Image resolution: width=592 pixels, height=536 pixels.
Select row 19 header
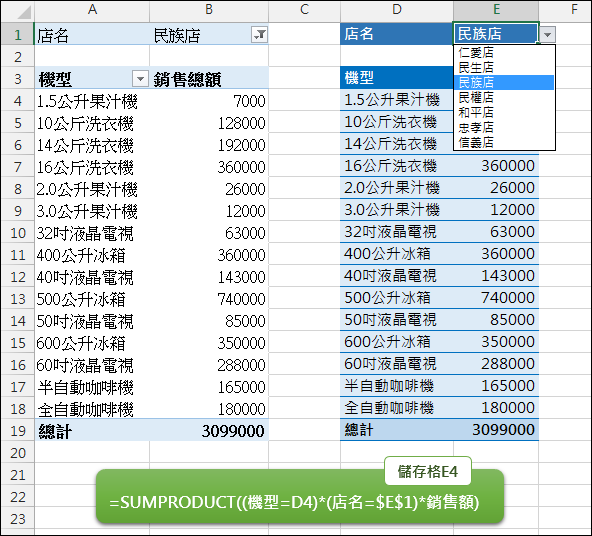17,430
